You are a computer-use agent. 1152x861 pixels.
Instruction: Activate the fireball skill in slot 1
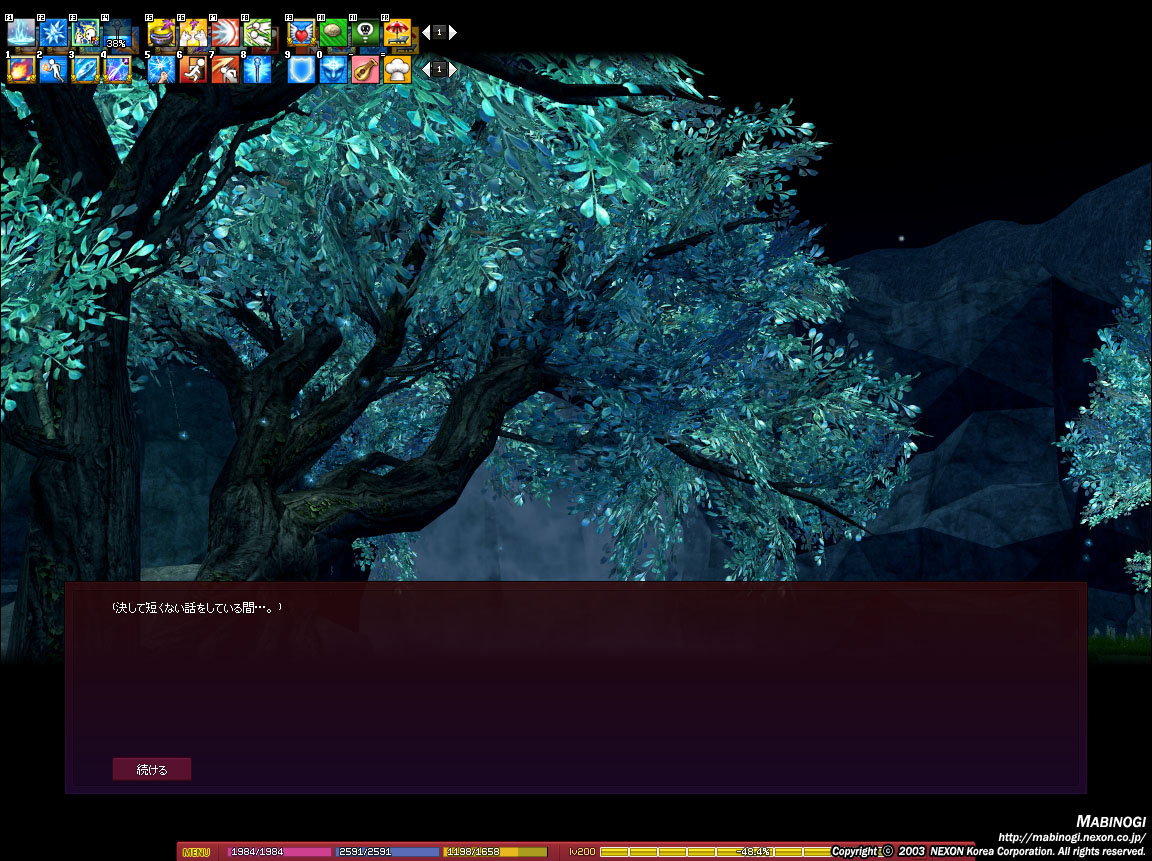point(21,69)
